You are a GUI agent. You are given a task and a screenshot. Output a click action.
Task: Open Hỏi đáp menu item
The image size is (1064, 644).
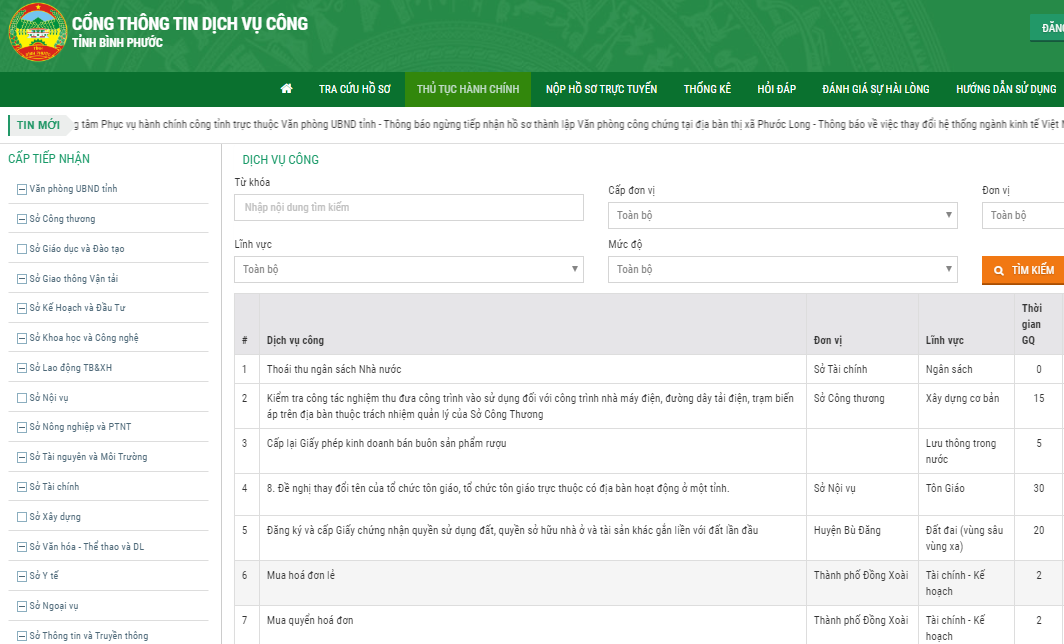point(776,89)
